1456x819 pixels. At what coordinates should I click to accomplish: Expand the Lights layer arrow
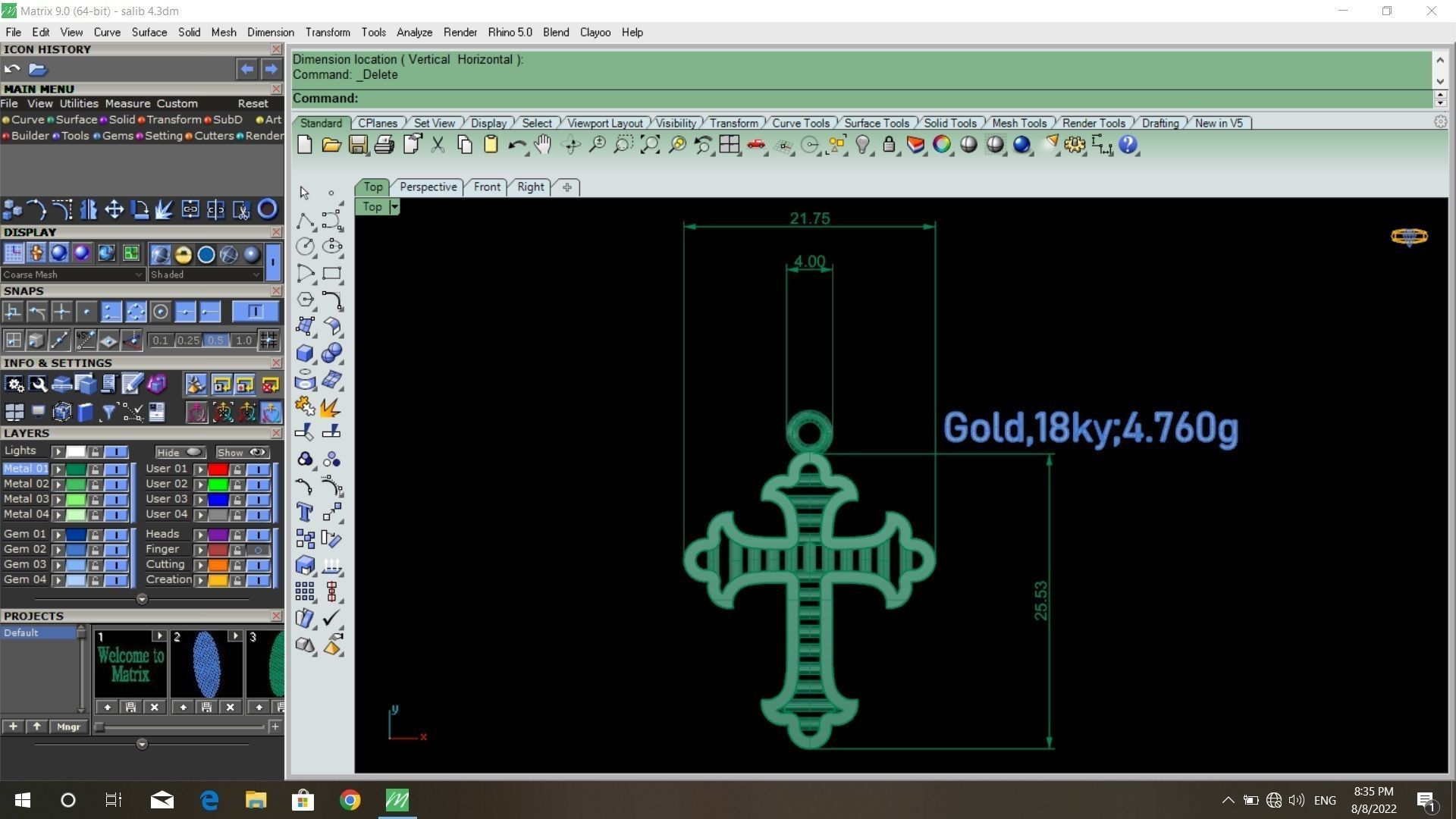click(x=58, y=452)
